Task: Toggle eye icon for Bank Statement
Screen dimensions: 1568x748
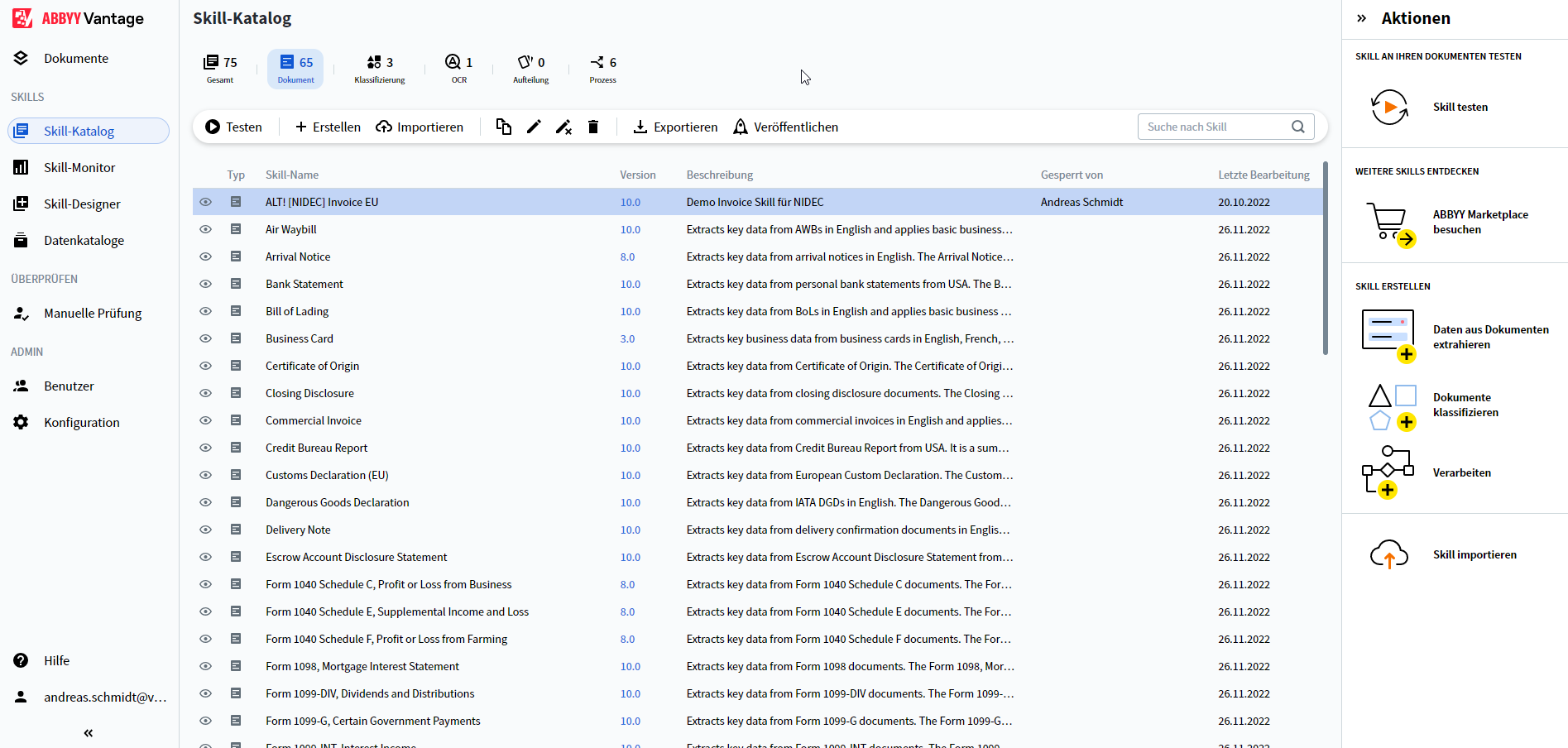Action: 206,284
